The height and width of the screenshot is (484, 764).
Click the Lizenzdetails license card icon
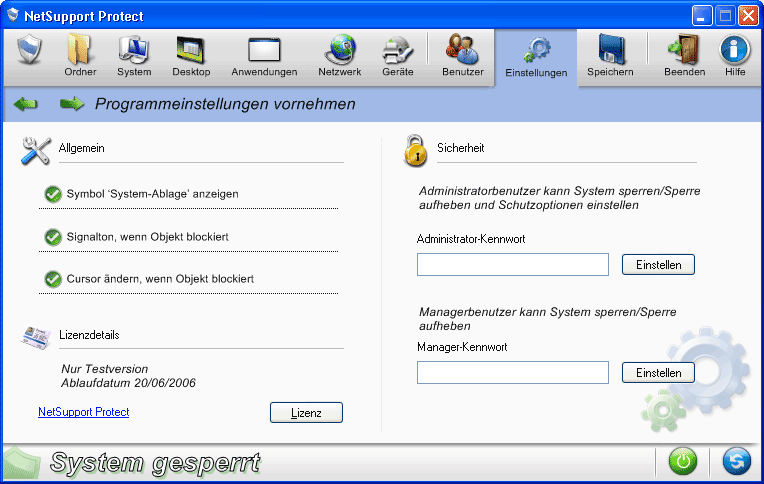tap(36, 337)
